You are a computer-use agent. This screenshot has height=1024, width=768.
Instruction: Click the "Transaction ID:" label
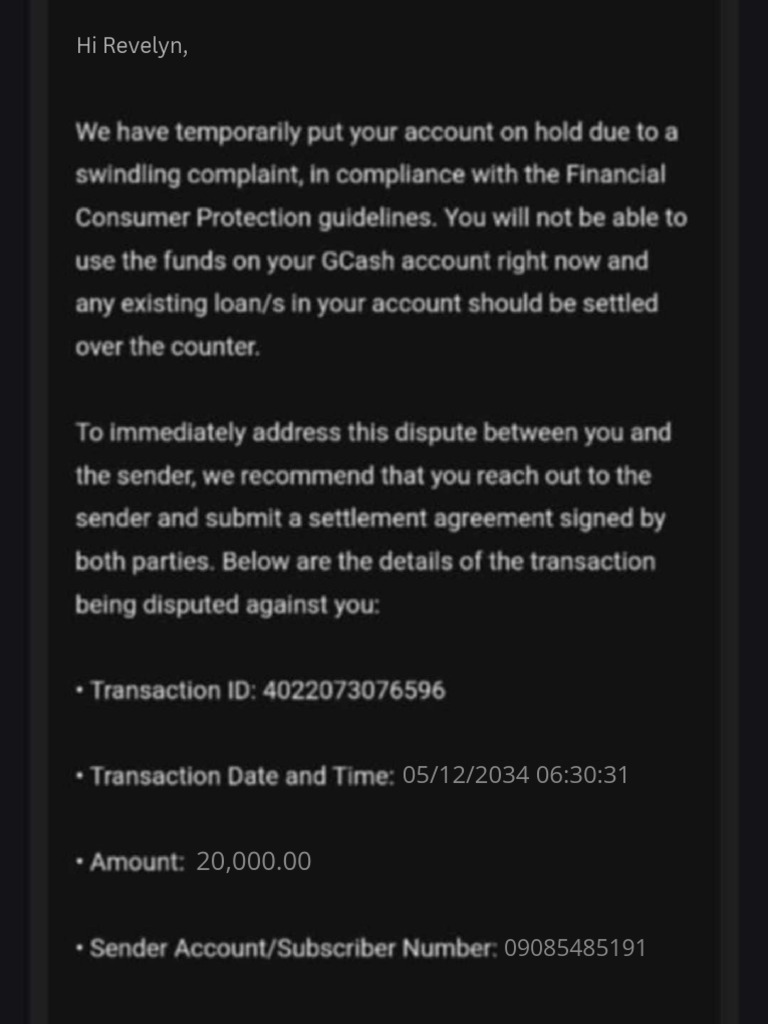[174, 690]
